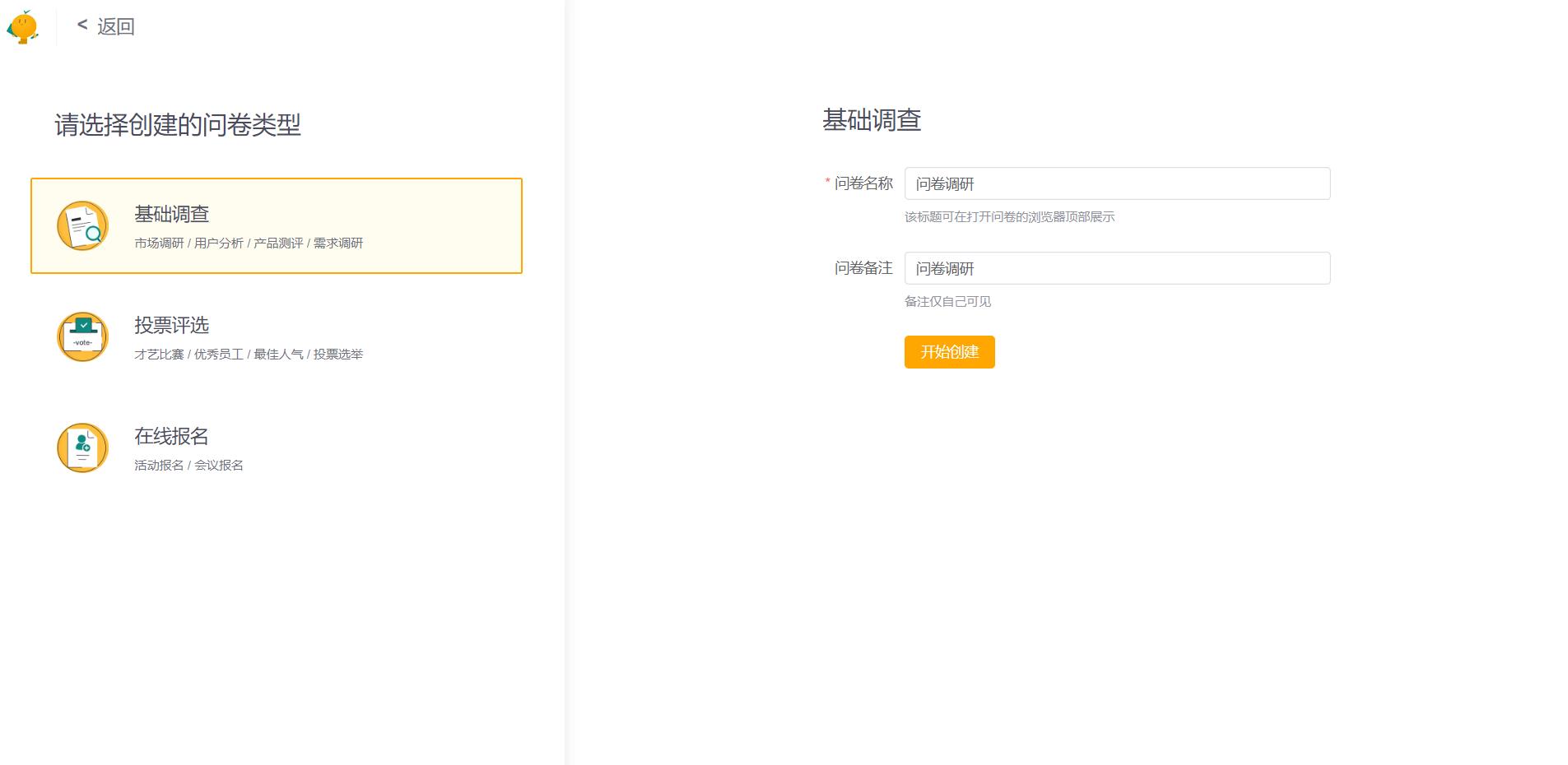Click the 在线报名 registration form icon
This screenshot has width=1568, height=765.
coord(82,447)
